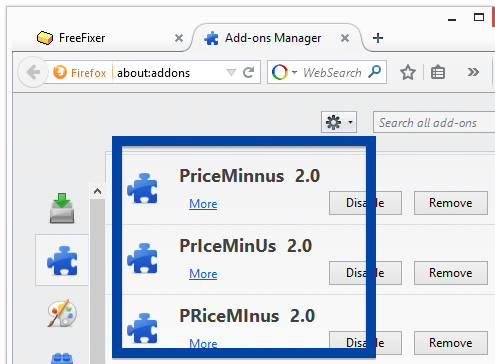Open a new tab with plus button
The height and width of the screenshot is (364, 495).
click(377, 38)
